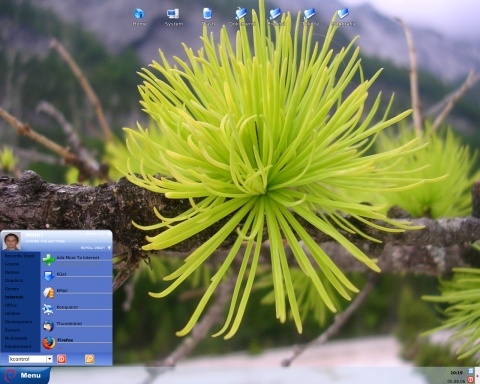
Task: Click the Debian swirl Menu button
Action: [25, 375]
